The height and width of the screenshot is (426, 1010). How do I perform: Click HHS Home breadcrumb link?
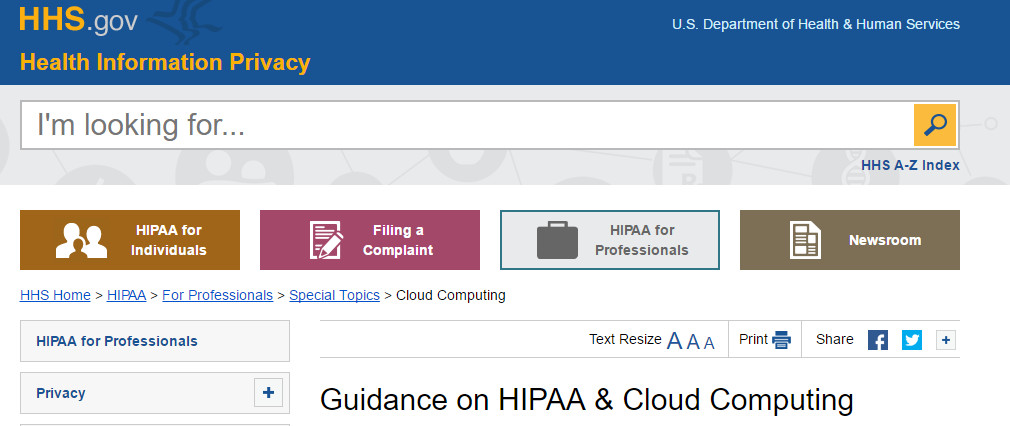pos(55,295)
